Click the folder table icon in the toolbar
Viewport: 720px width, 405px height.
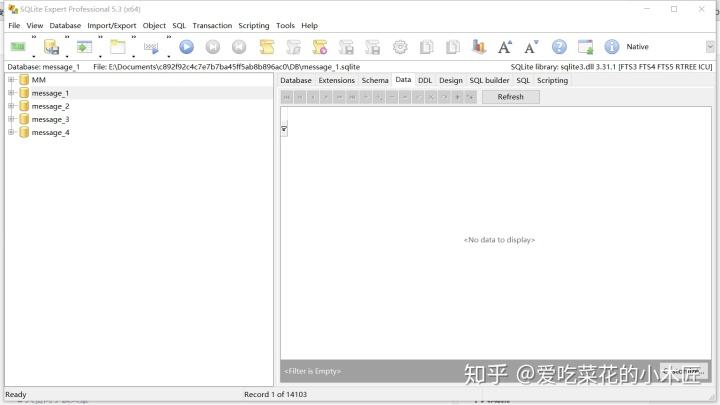[118, 47]
